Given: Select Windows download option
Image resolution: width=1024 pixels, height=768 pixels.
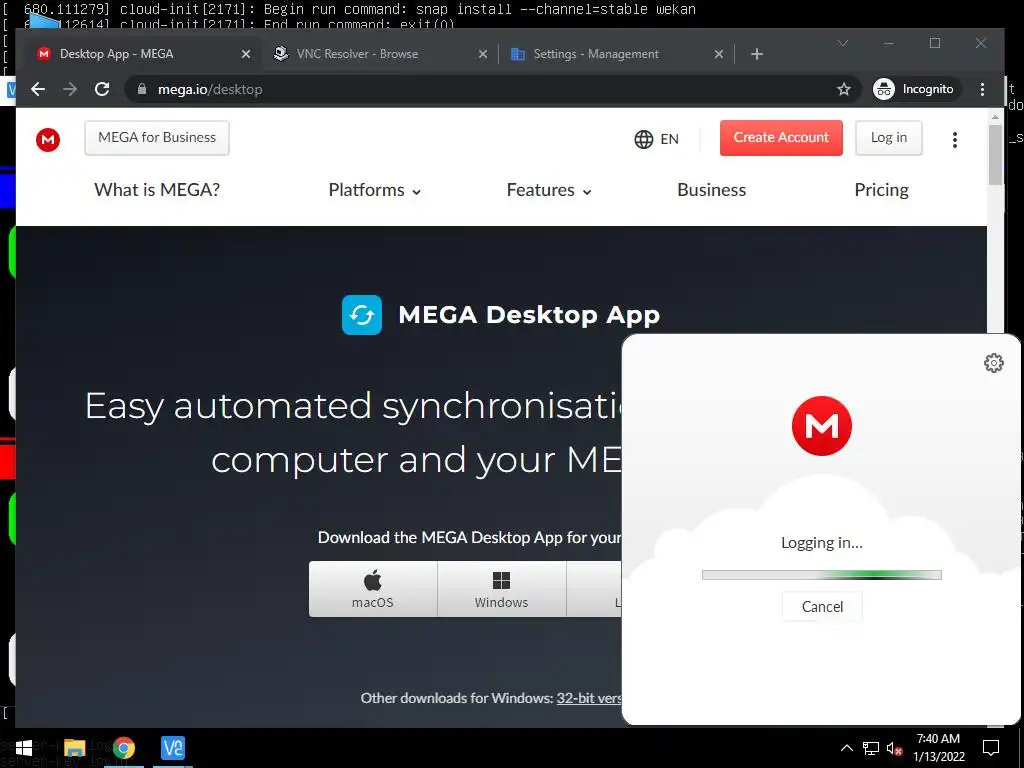Looking at the screenshot, I should (x=501, y=589).
